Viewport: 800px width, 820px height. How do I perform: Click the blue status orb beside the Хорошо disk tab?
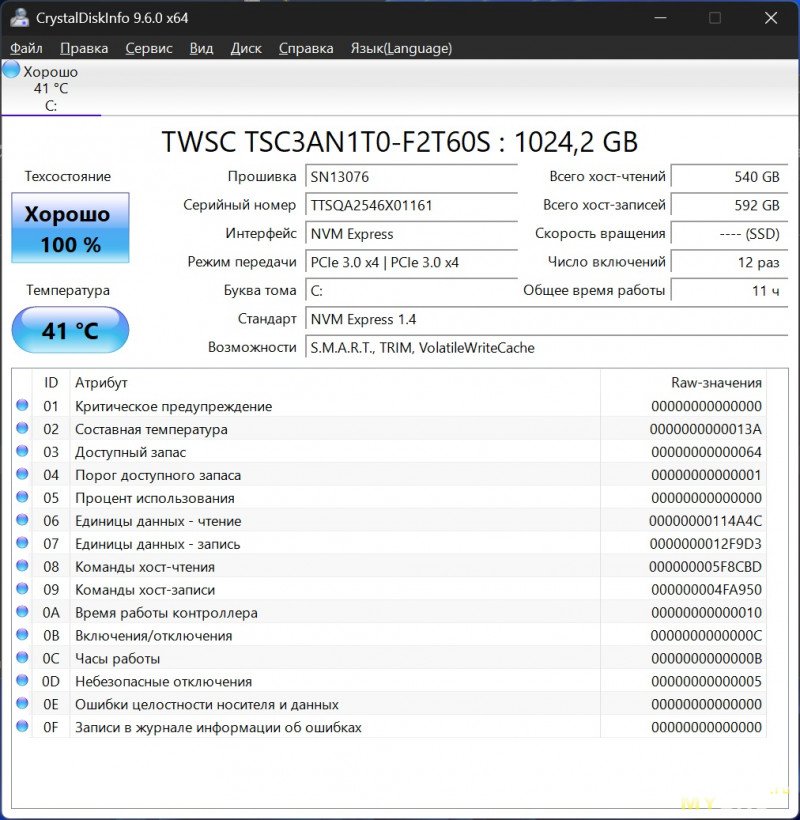point(11,70)
